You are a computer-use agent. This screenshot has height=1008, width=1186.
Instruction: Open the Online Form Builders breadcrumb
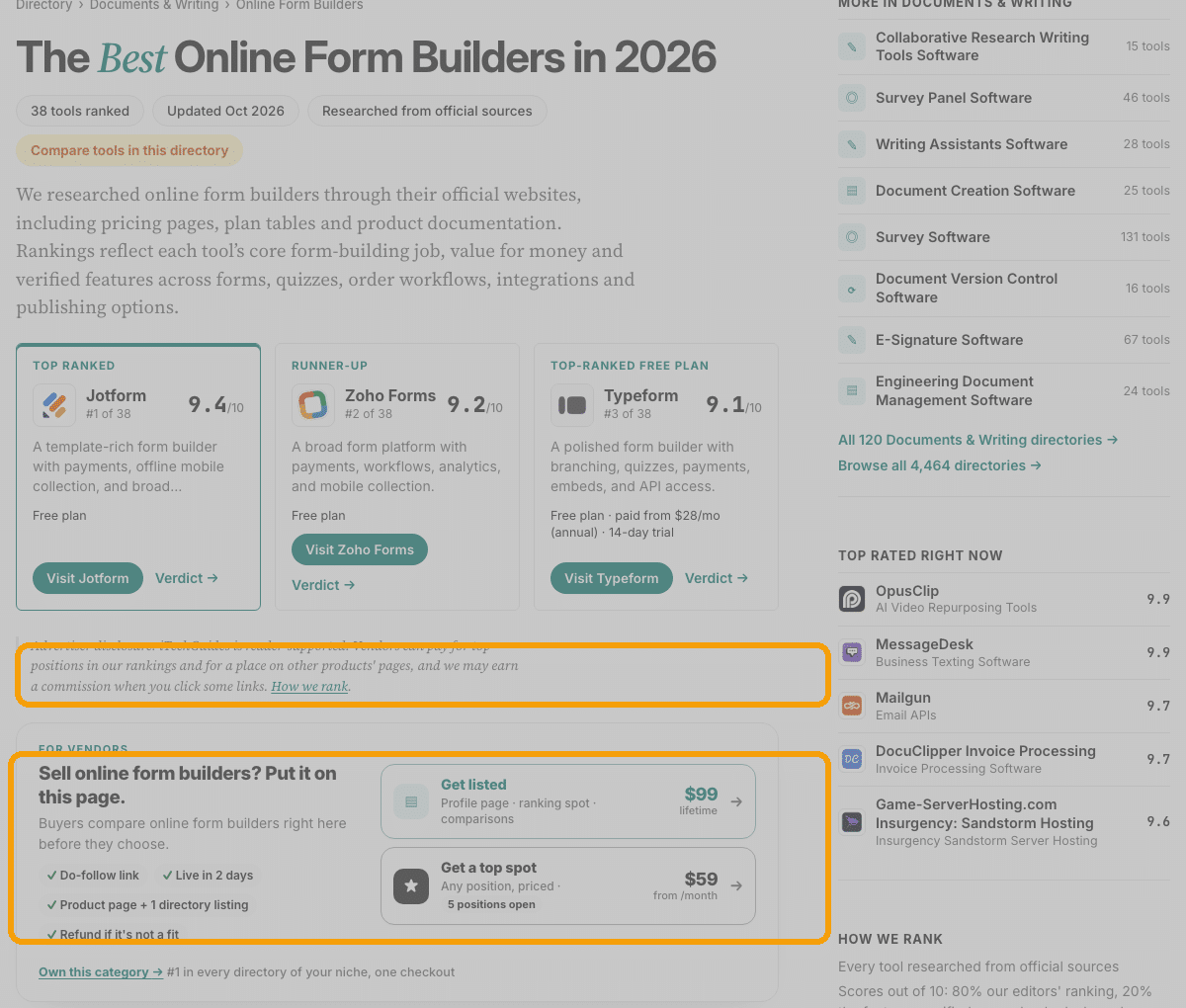tap(299, 6)
